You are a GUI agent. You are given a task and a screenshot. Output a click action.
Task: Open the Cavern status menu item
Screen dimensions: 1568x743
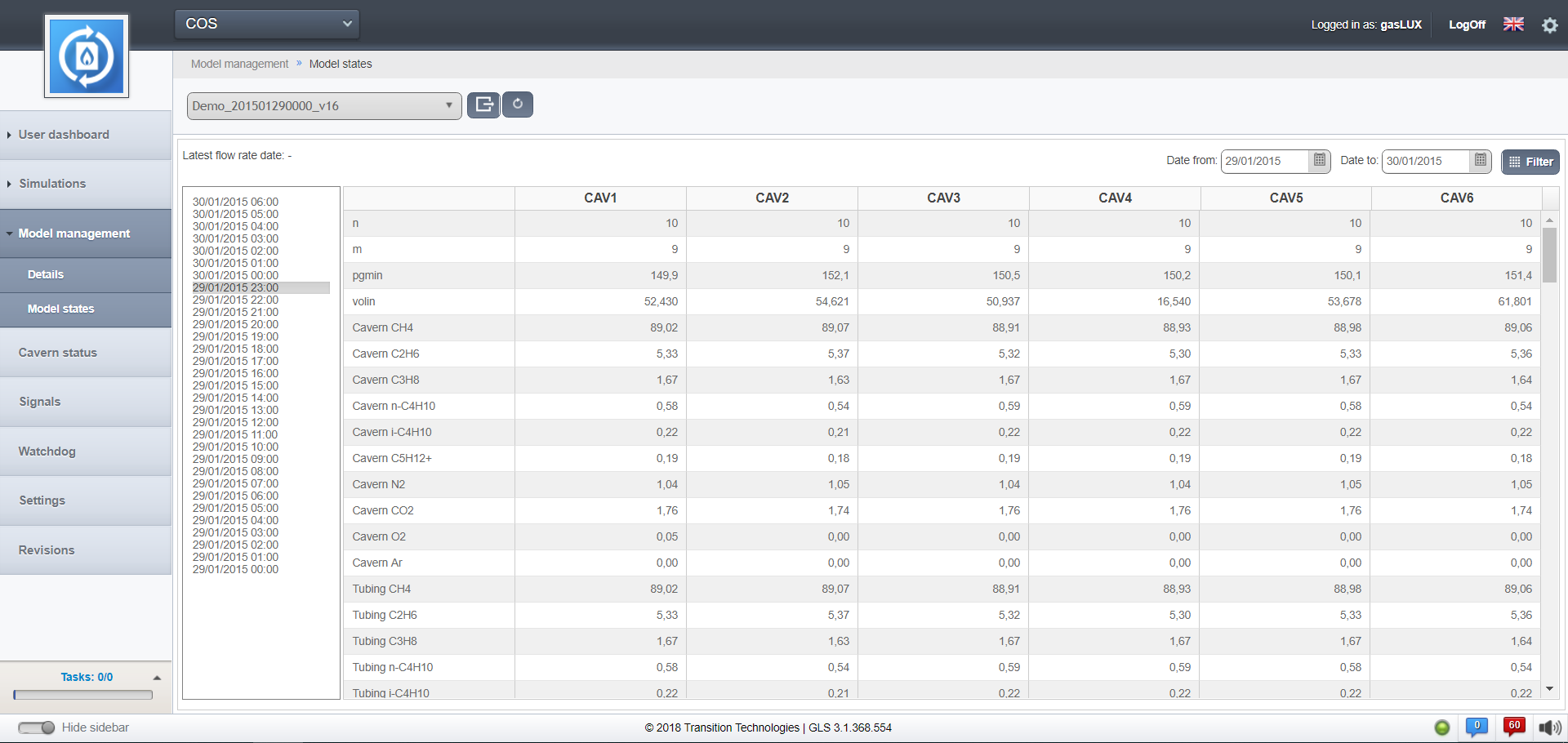pyautogui.click(x=58, y=353)
